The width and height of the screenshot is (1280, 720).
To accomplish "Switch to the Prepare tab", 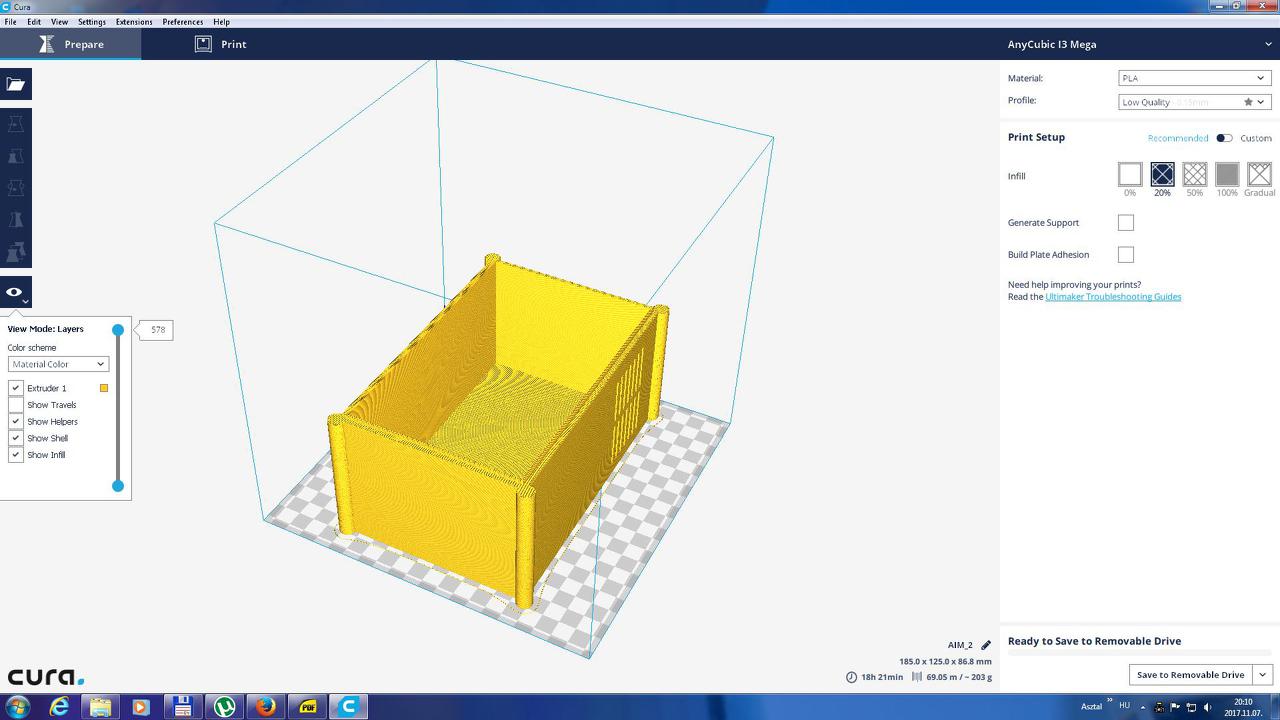I will click(x=70, y=44).
